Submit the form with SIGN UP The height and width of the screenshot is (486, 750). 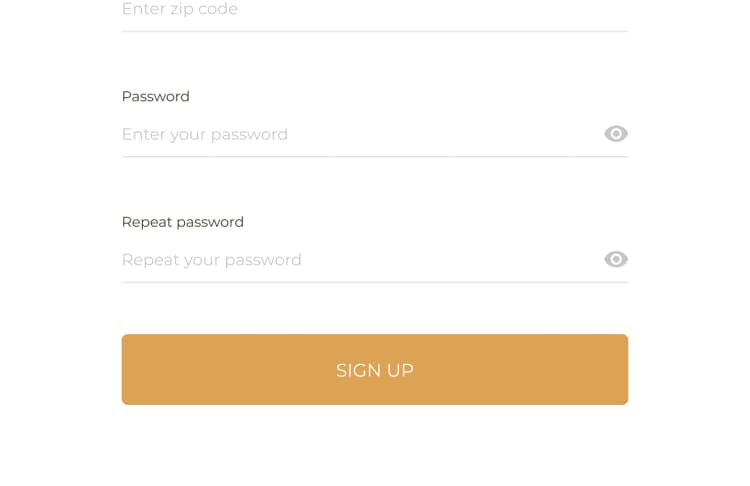point(374,370)
